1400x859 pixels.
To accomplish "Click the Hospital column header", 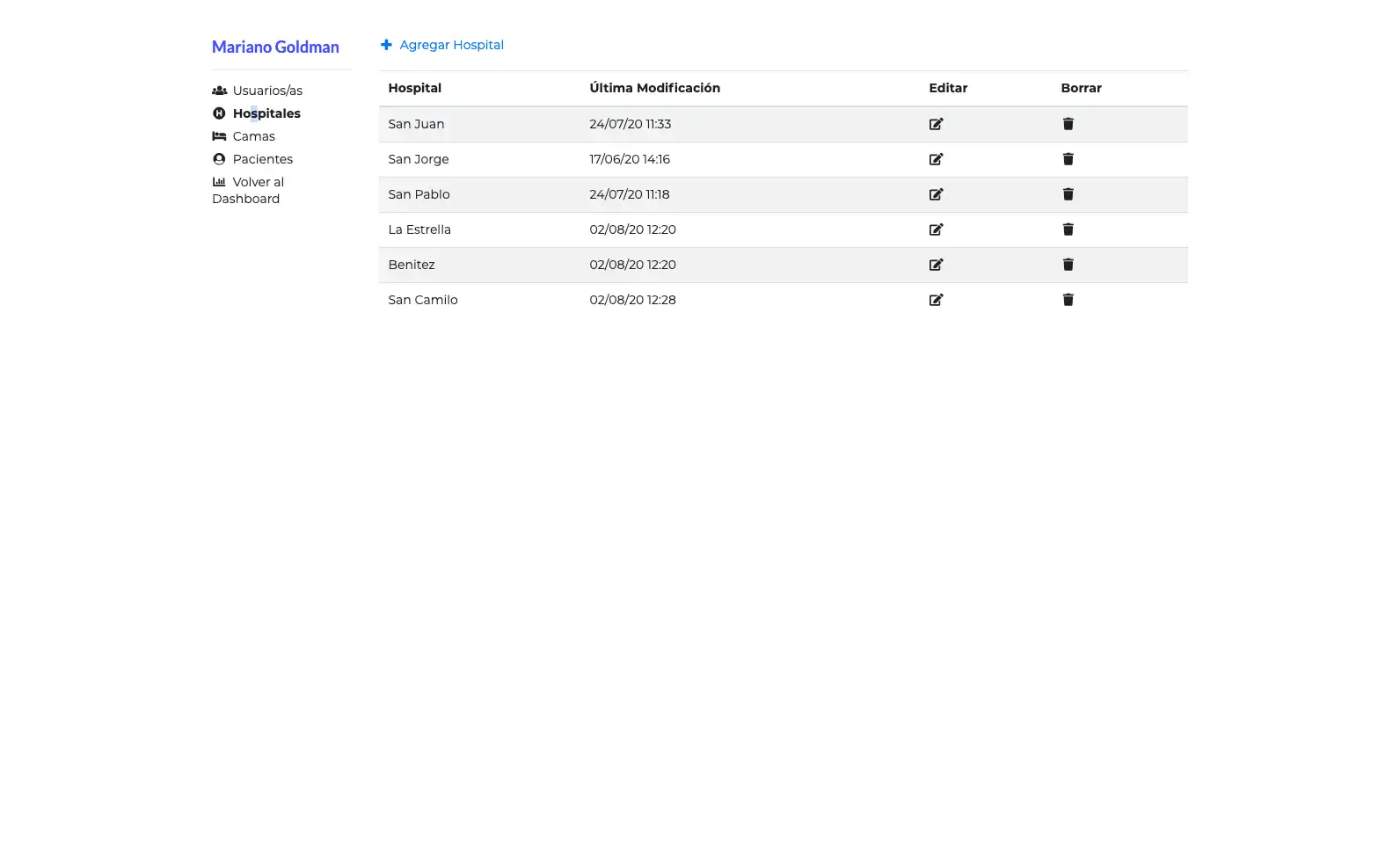I will [415, 88].
